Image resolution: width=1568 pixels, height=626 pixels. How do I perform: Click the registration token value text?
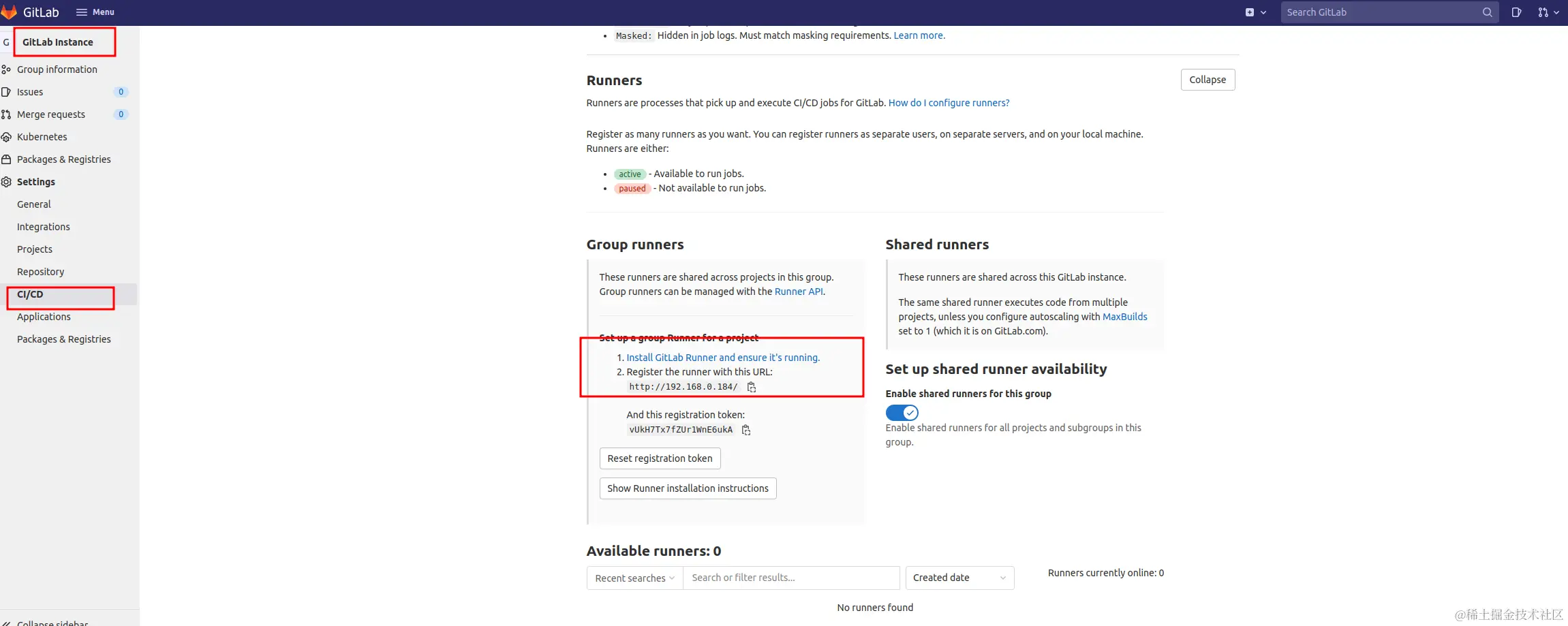point(681,430)
